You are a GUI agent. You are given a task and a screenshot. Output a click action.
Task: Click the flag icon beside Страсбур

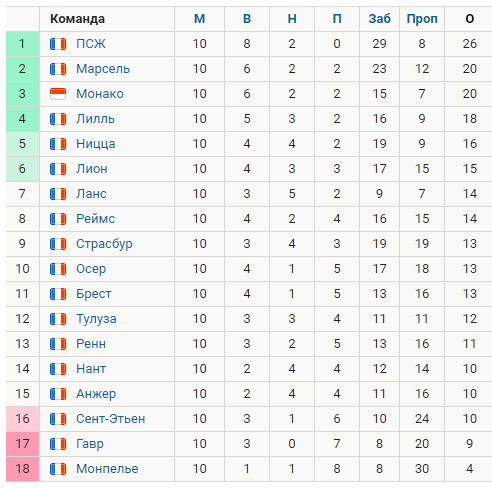(58, 244)
